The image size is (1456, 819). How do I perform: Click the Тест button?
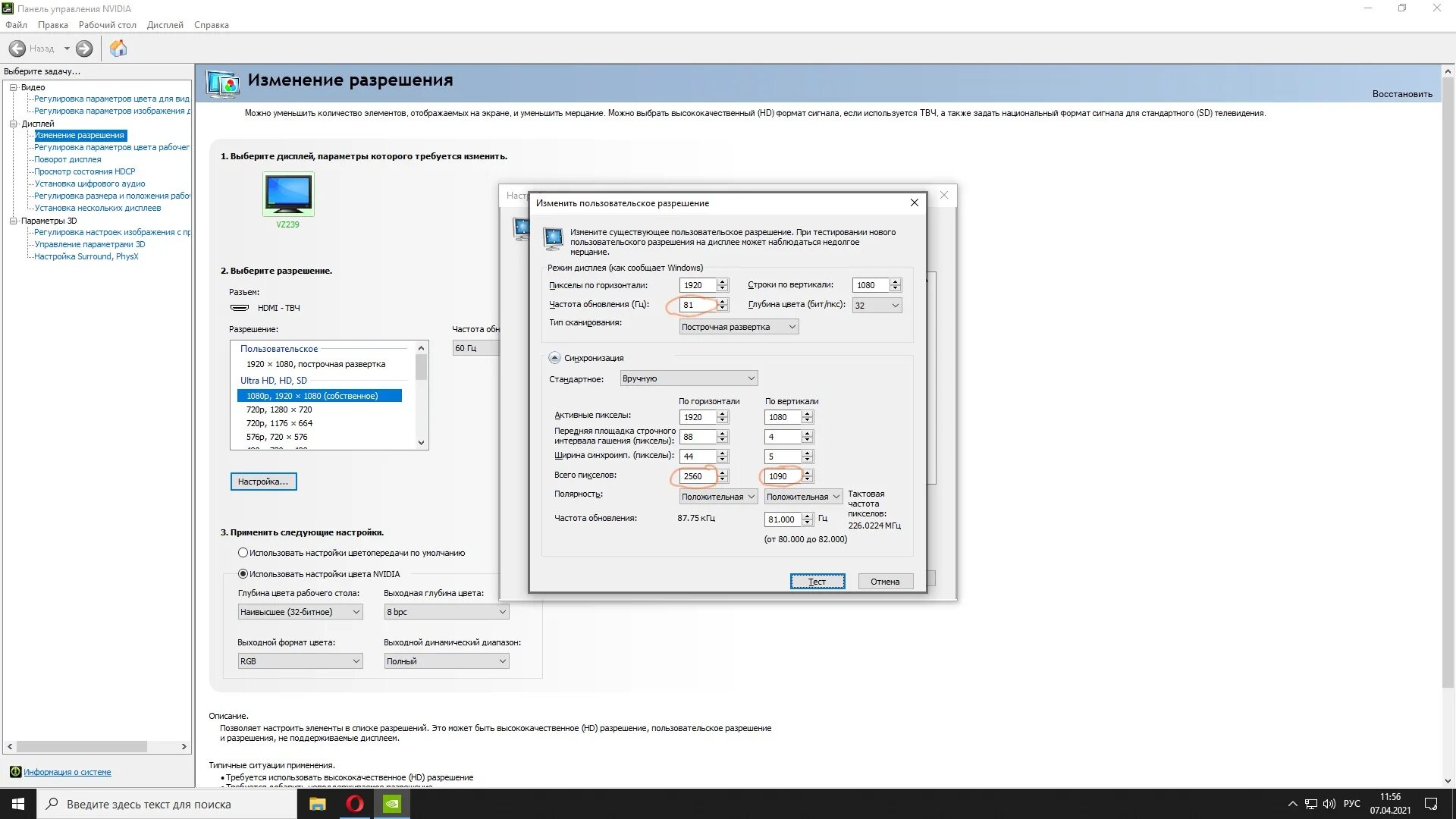pos(817,582)
